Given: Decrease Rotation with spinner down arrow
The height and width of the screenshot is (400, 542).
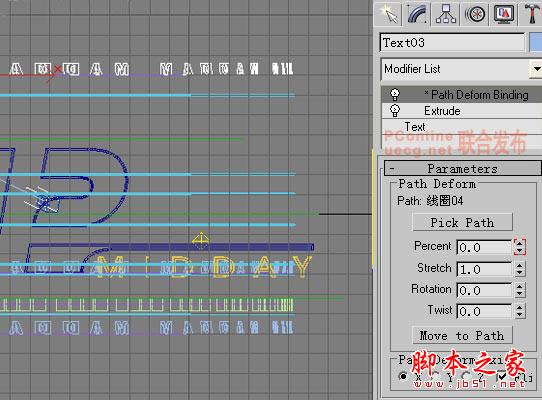Looking at the screenshot, I should tap(520, 294).
